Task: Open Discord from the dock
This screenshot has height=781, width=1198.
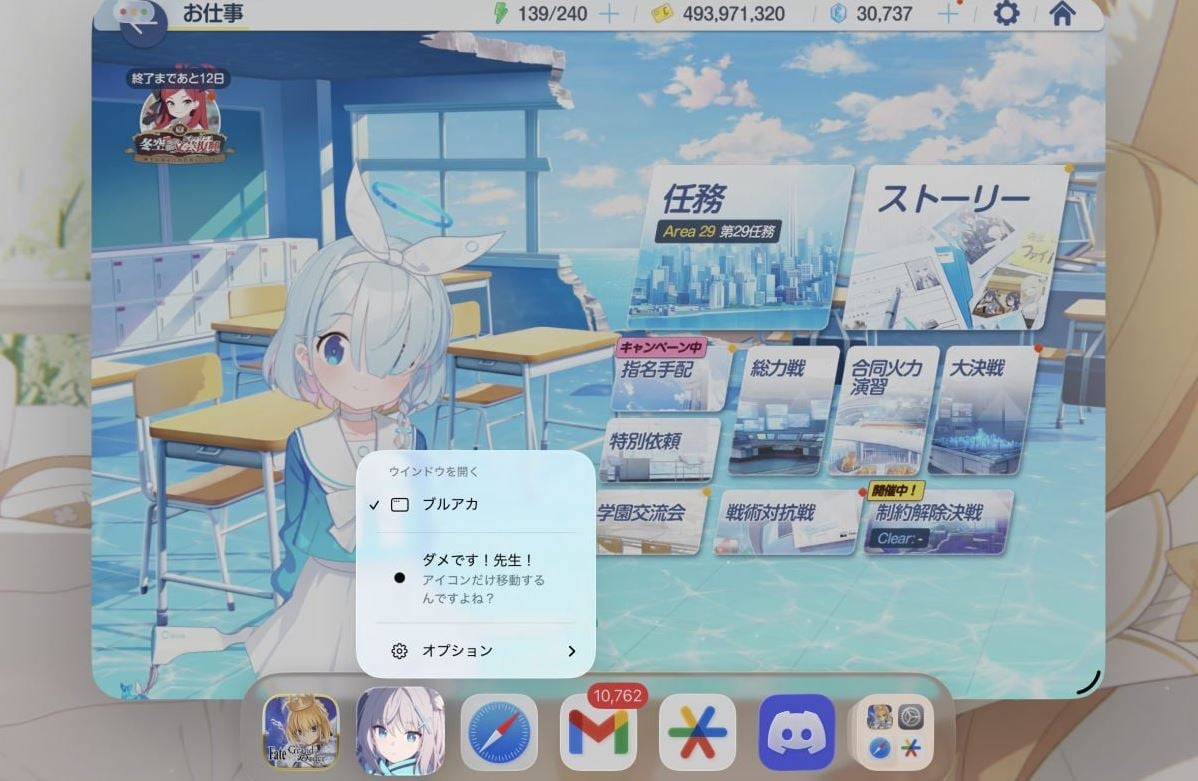Action: (x=795, y=731)
